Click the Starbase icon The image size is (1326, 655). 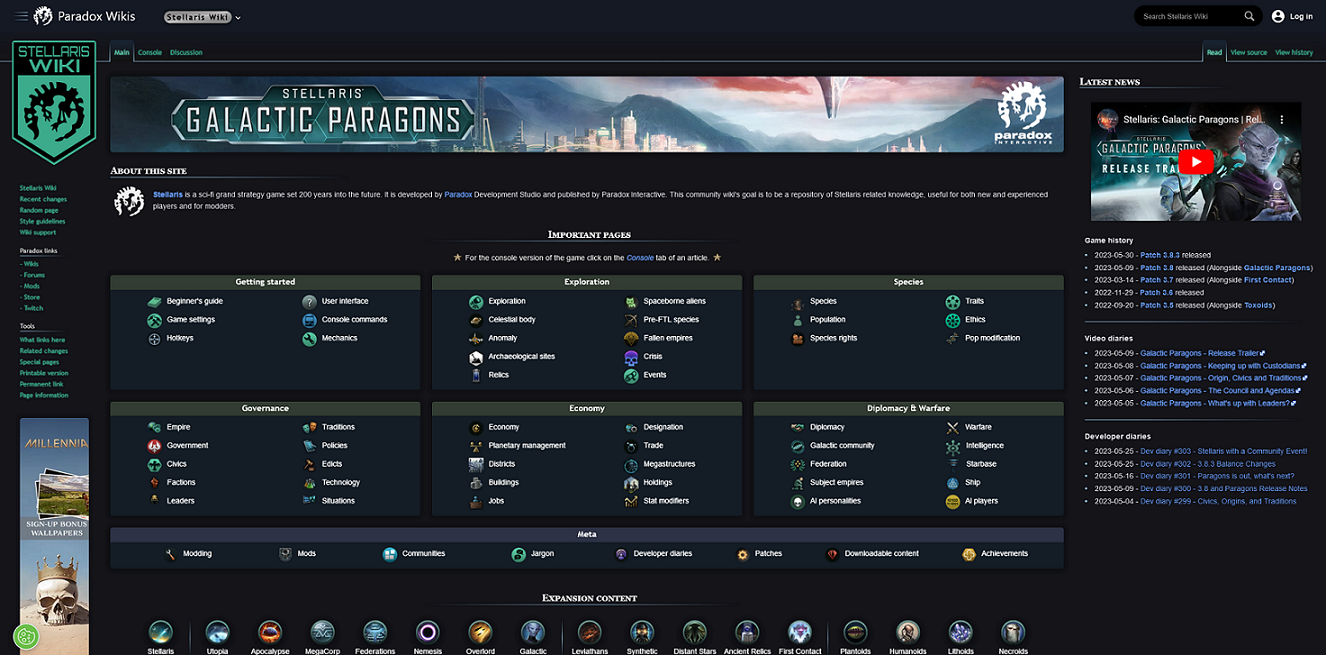[x=953, y=465]
